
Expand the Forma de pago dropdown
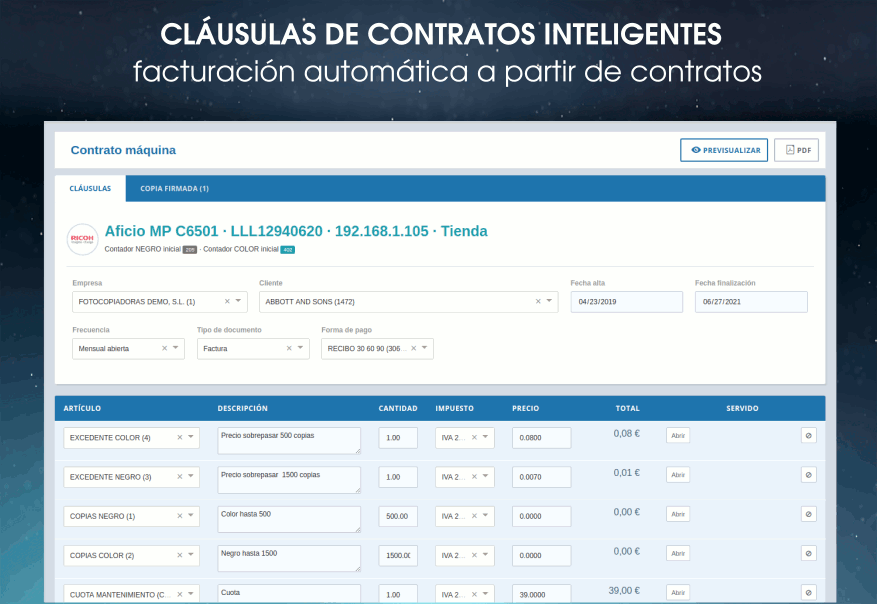(425, 348)
